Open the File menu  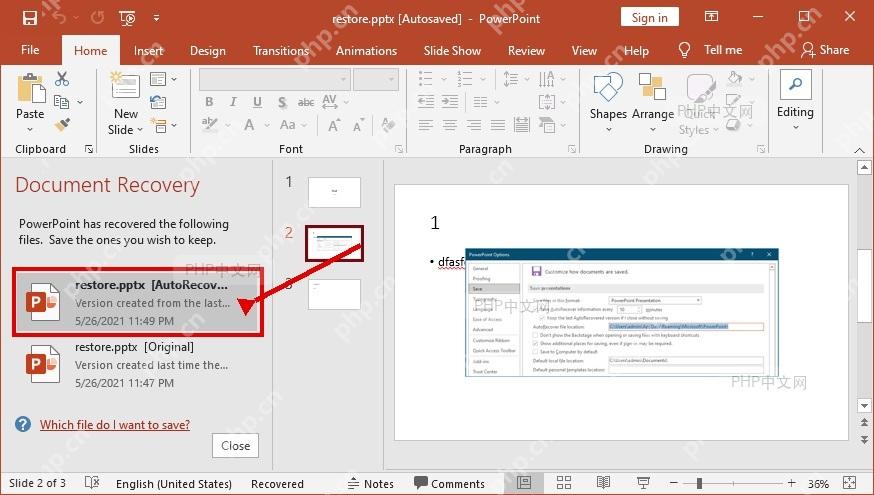[x=30, y=50]
